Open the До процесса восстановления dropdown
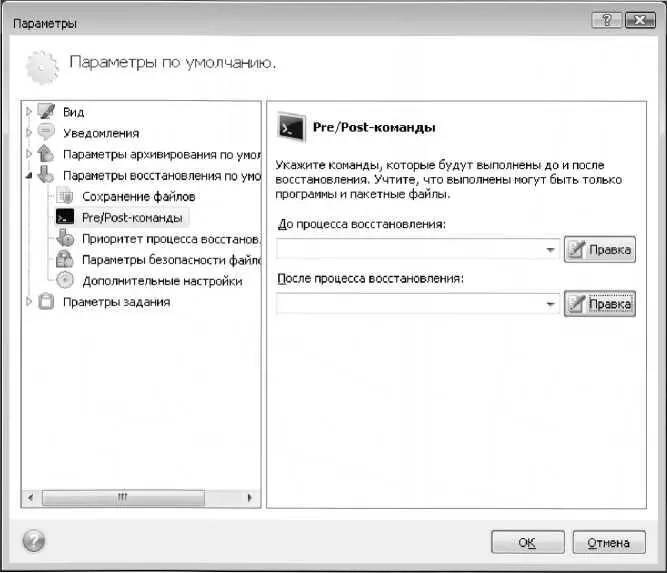The height and width of the screenshot is (573, 667). [551, 250]
